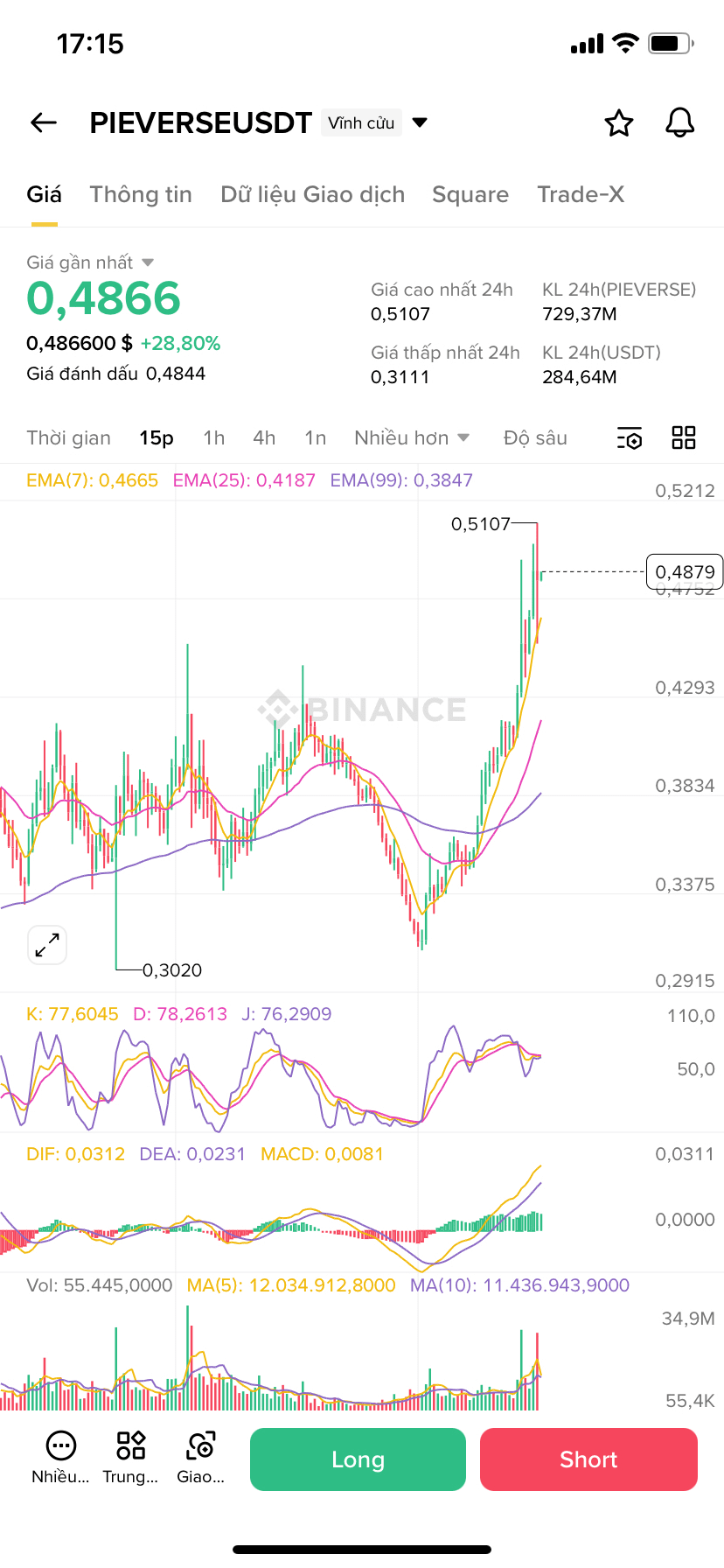Open chart settings icon beside Độ sâu
Screen dimensions: 724x1568
630,438
